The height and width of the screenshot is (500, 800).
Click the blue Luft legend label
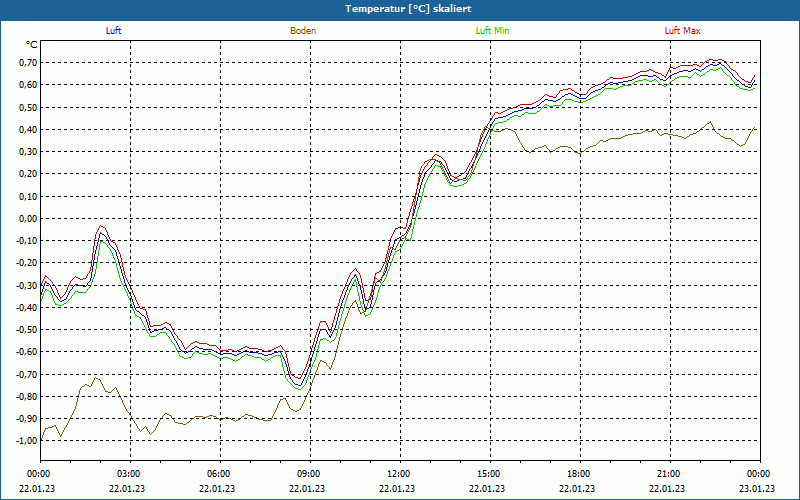[113, 31]
